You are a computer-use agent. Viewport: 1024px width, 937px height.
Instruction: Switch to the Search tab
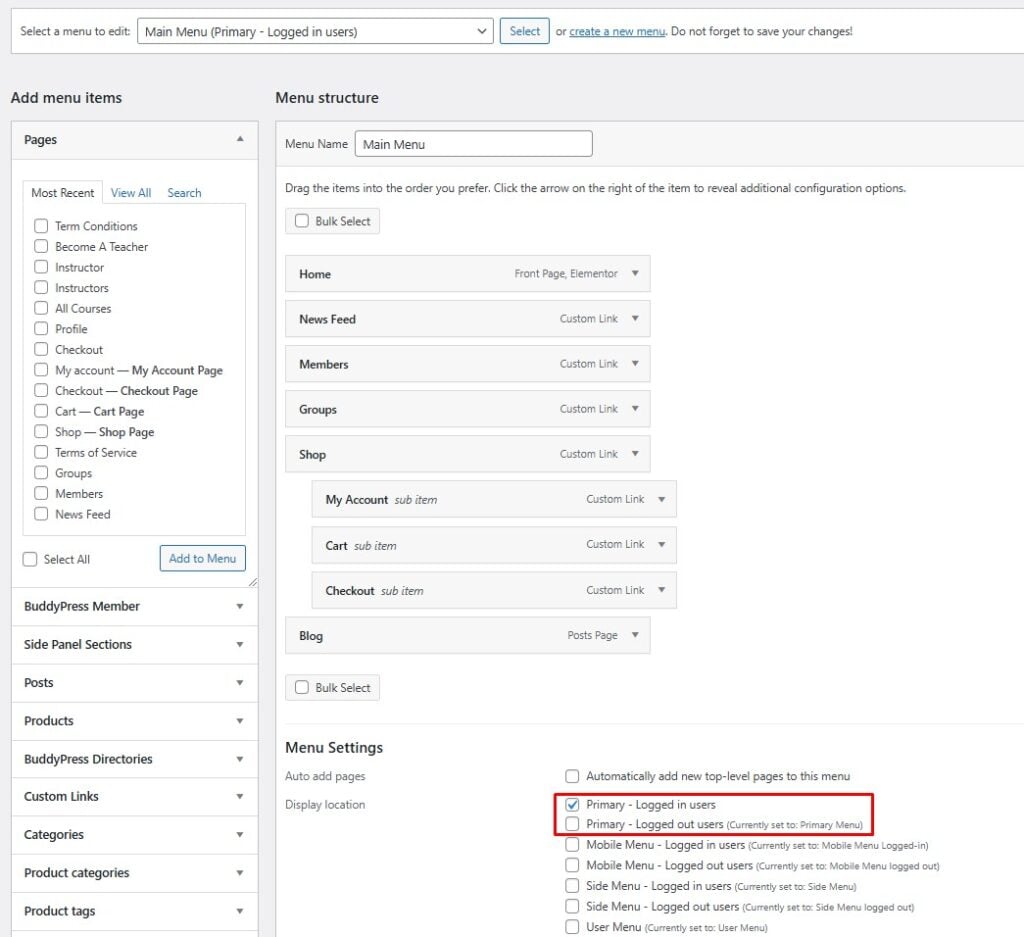point(184,193)
